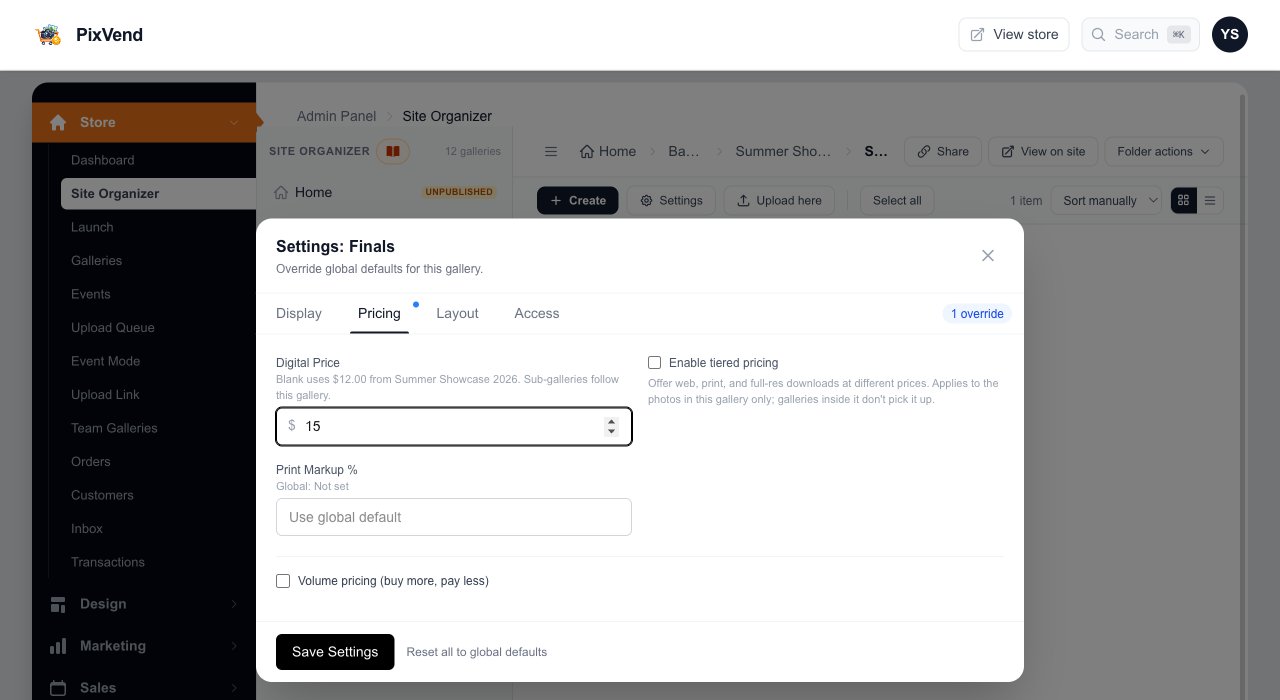Switch to the Access tab

[537, 313]
